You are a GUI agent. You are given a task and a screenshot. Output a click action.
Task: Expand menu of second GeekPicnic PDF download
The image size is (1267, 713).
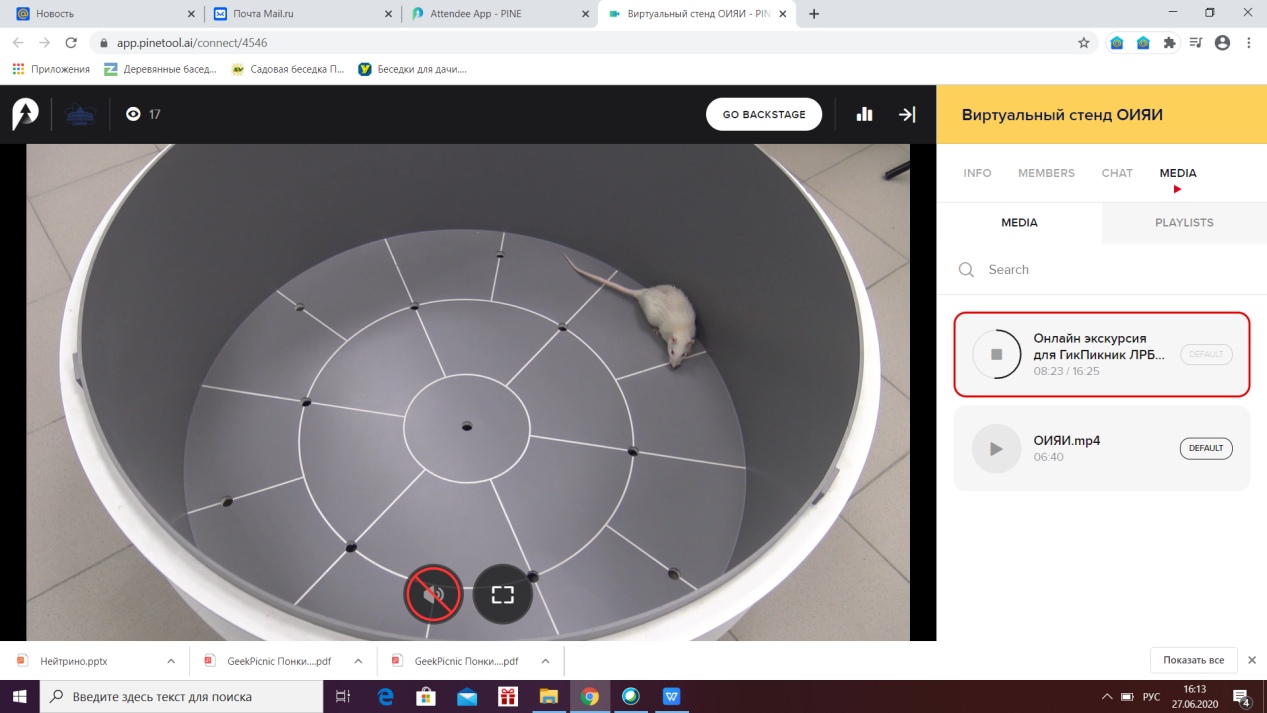(x=545, y=661)
